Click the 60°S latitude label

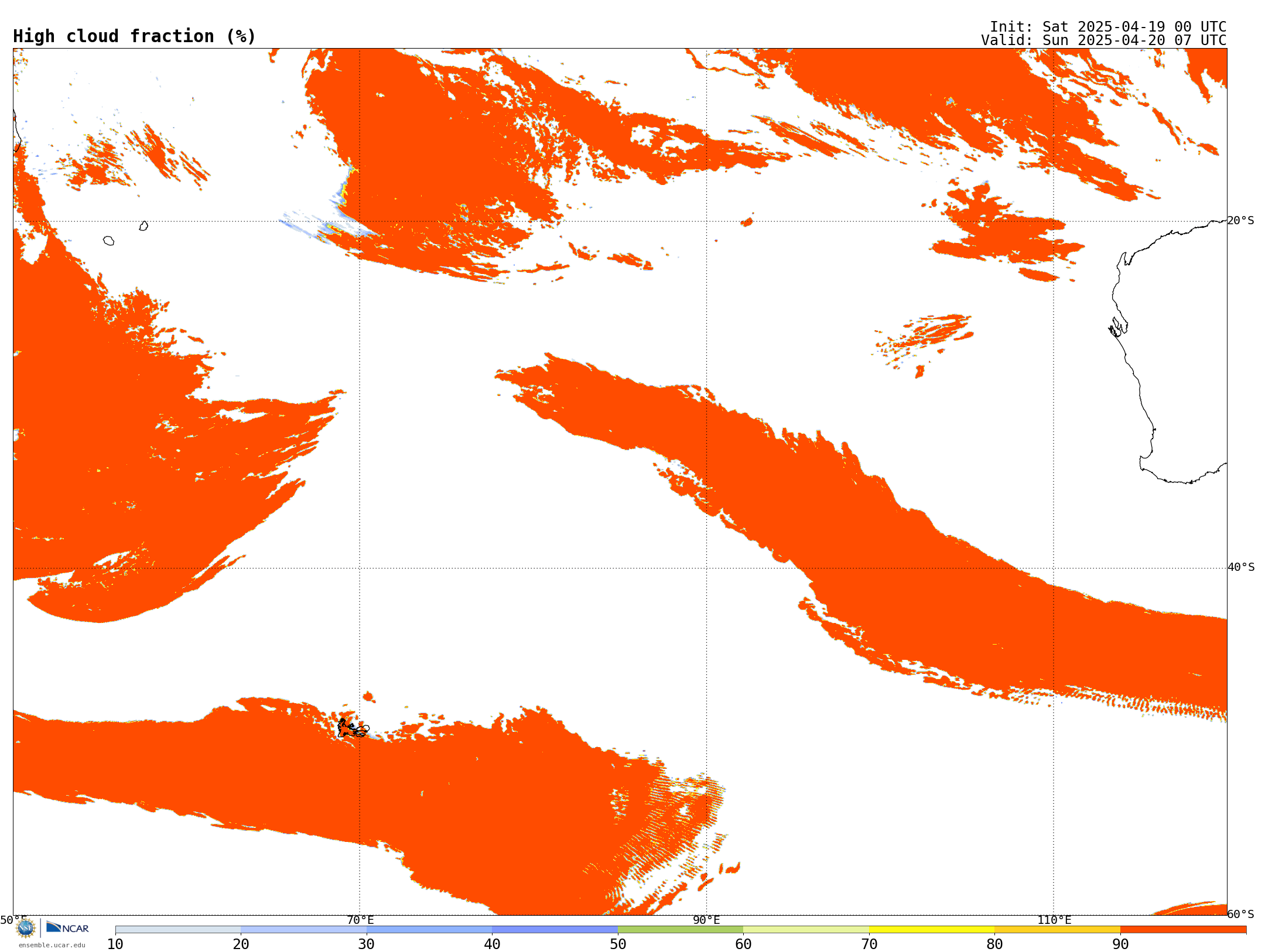point(1241,914)
